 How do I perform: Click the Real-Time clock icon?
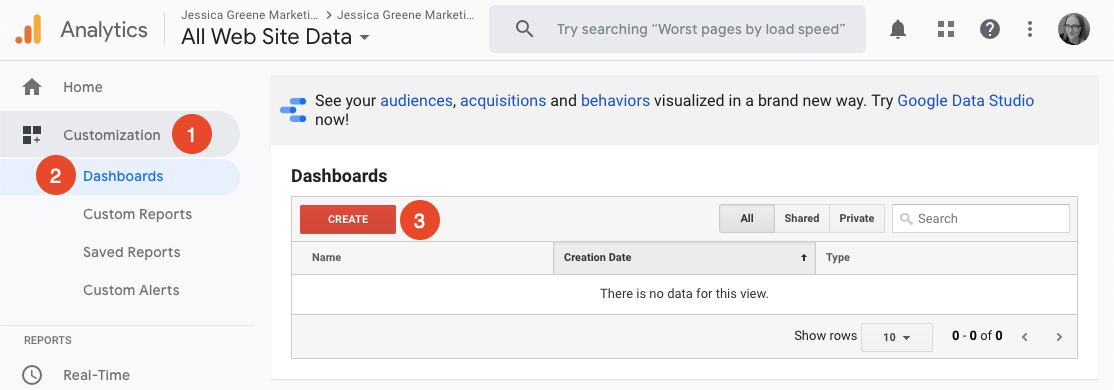click(x=32, y=374)
